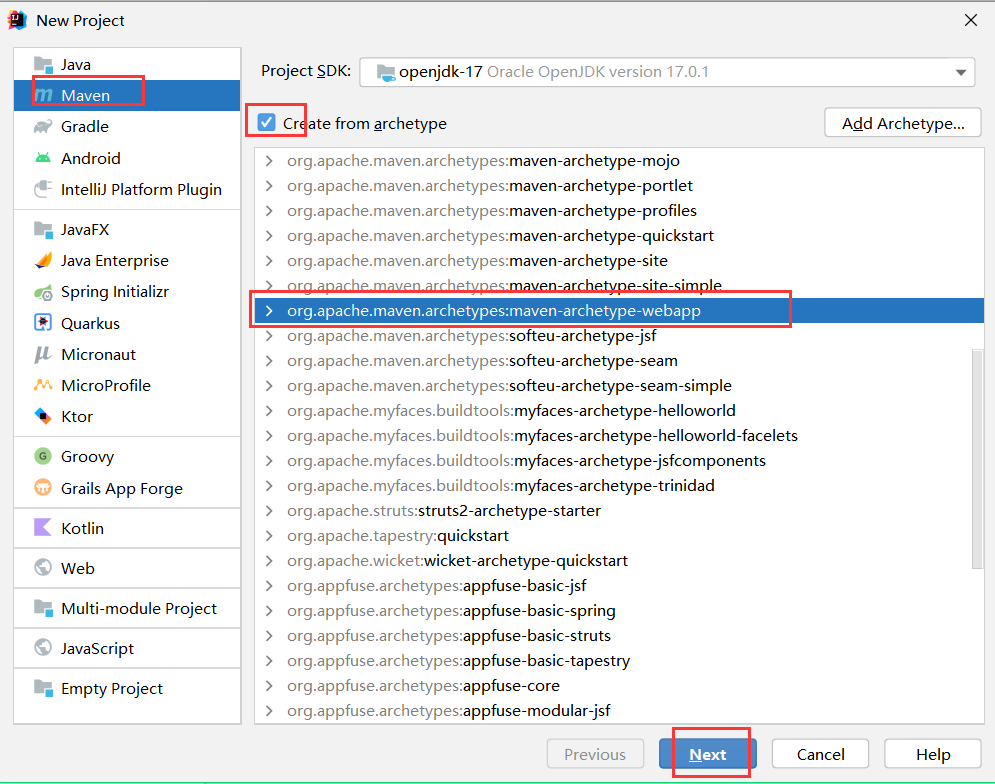
Task: Click the IntelliJ Platform Plugin icon
Action: pos(43,189)
